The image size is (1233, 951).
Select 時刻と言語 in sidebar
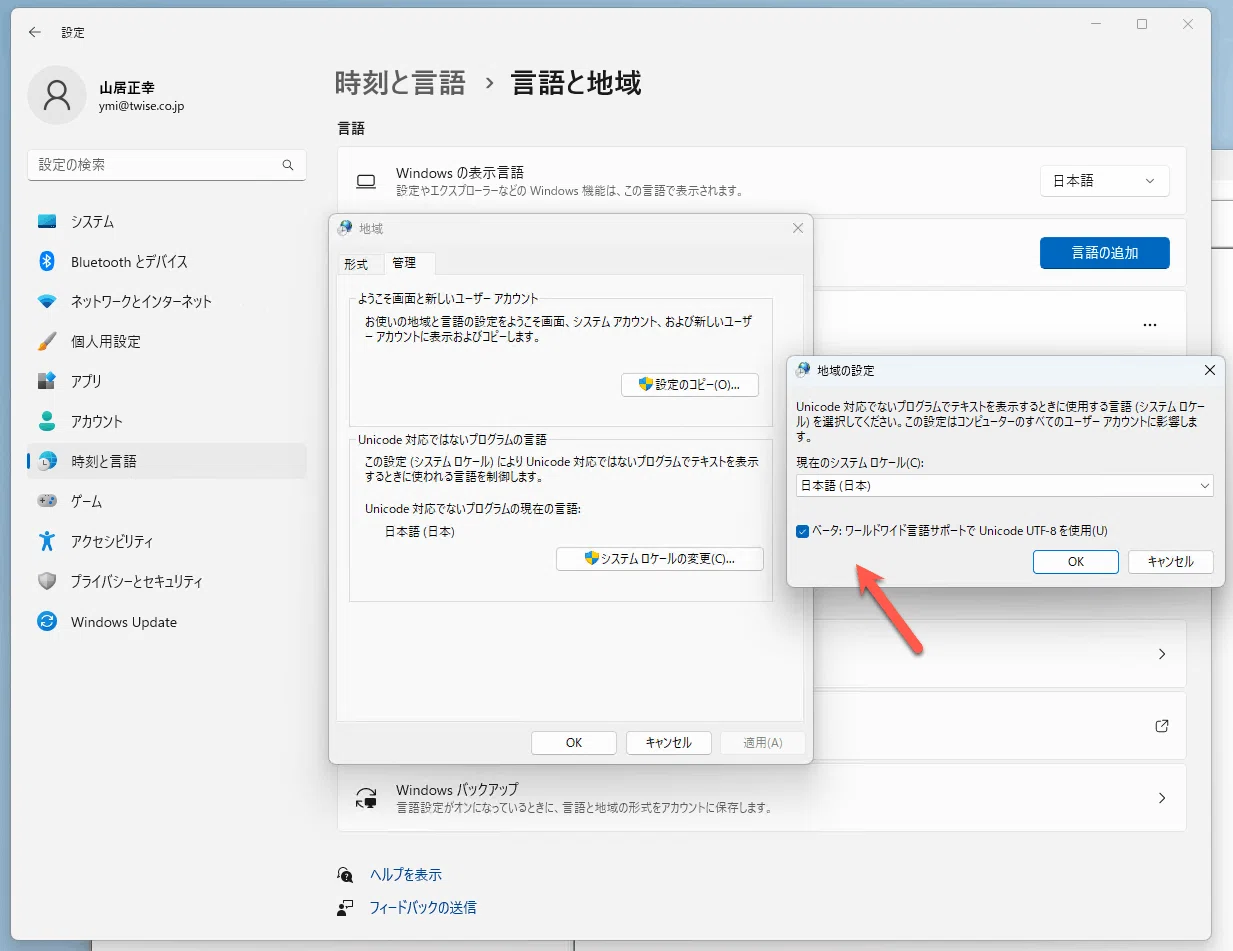[x=167, y=462]
